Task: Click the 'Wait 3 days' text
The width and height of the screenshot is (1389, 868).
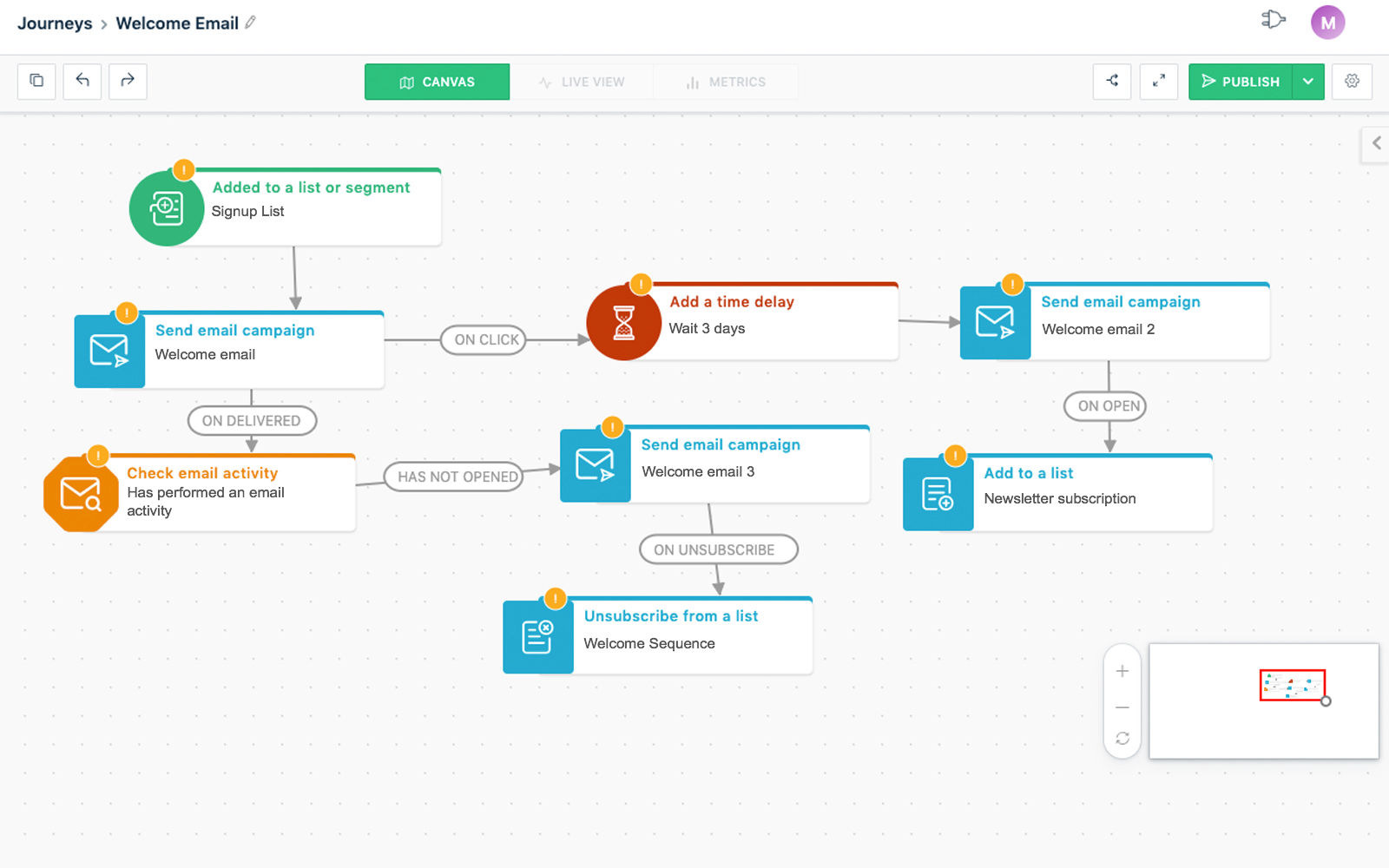Action: [707, 328]
